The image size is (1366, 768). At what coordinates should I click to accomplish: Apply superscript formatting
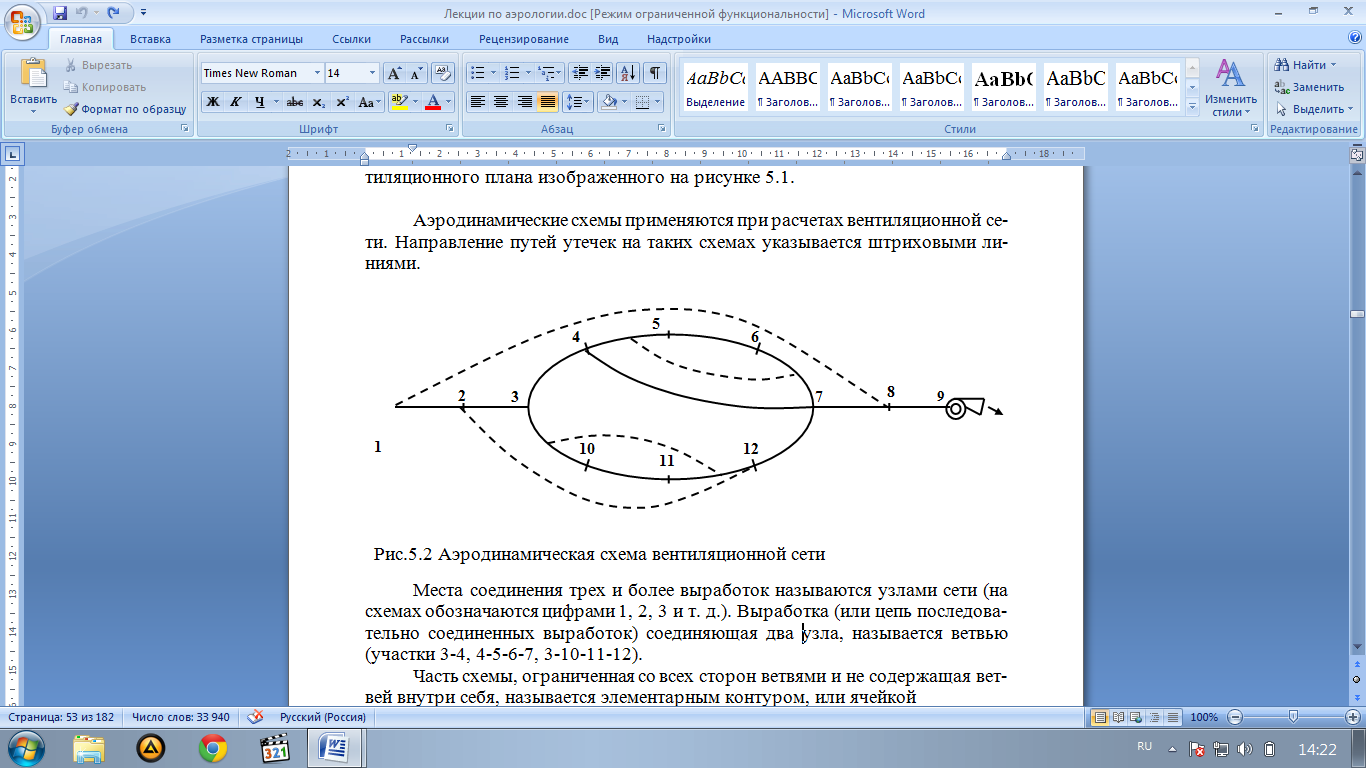pos(342,102)
